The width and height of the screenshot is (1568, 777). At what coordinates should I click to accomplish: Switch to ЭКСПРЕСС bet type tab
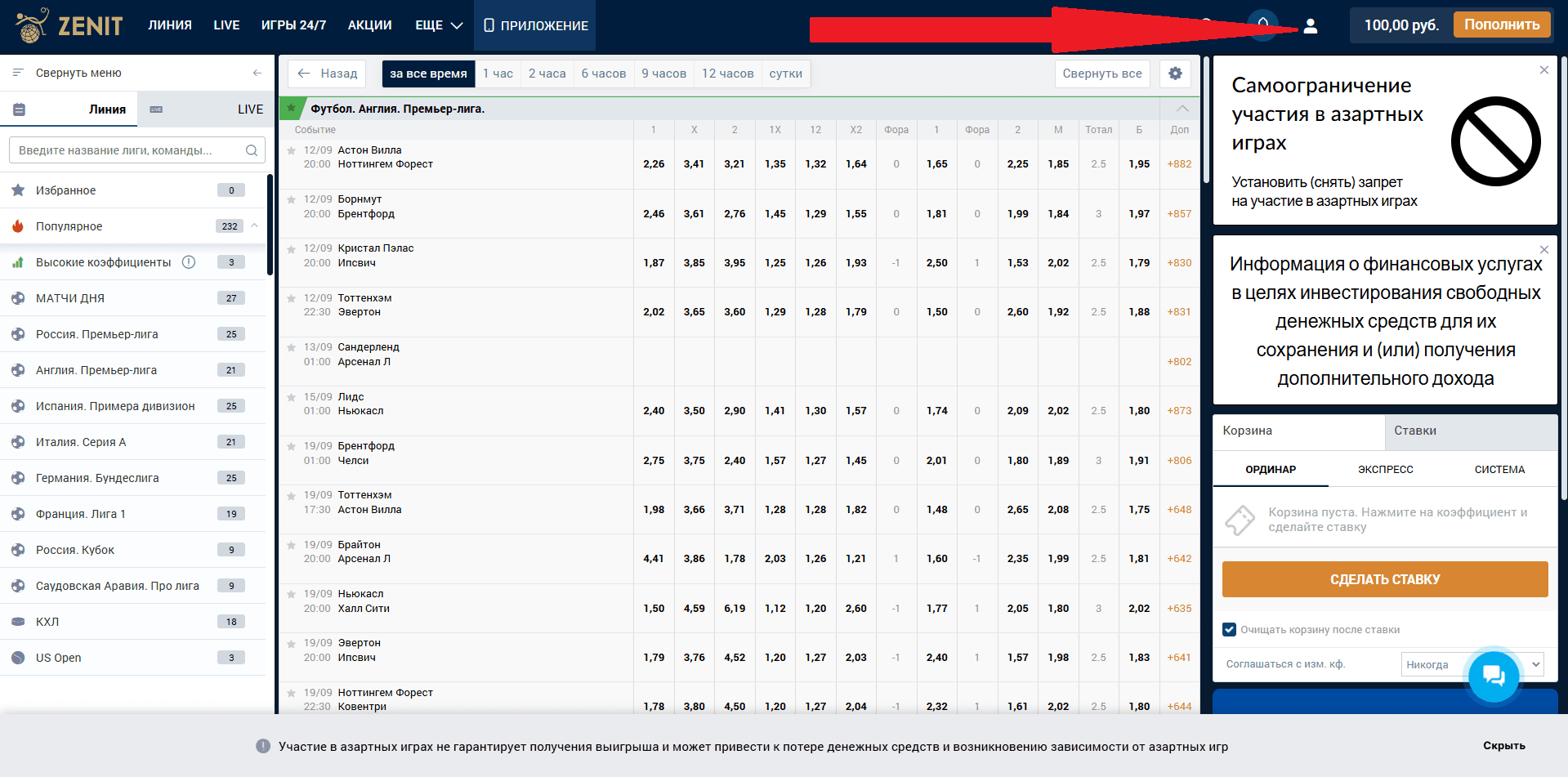1385,470
